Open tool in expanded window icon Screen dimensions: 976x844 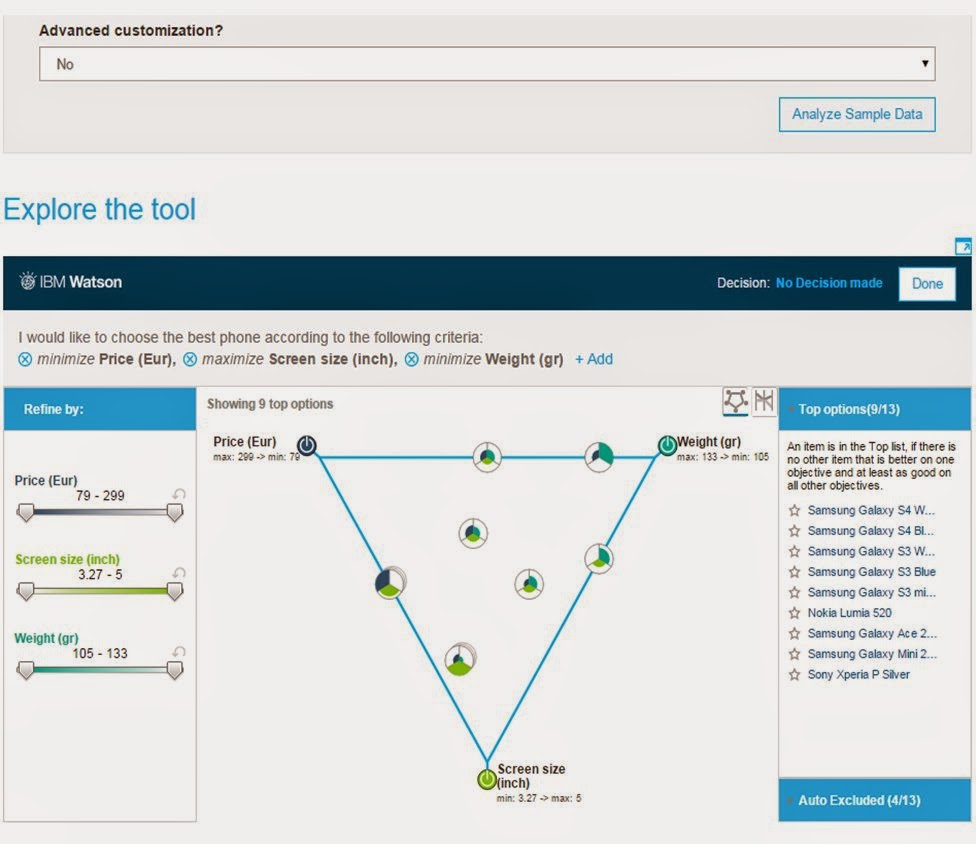[x=962, y=246]
